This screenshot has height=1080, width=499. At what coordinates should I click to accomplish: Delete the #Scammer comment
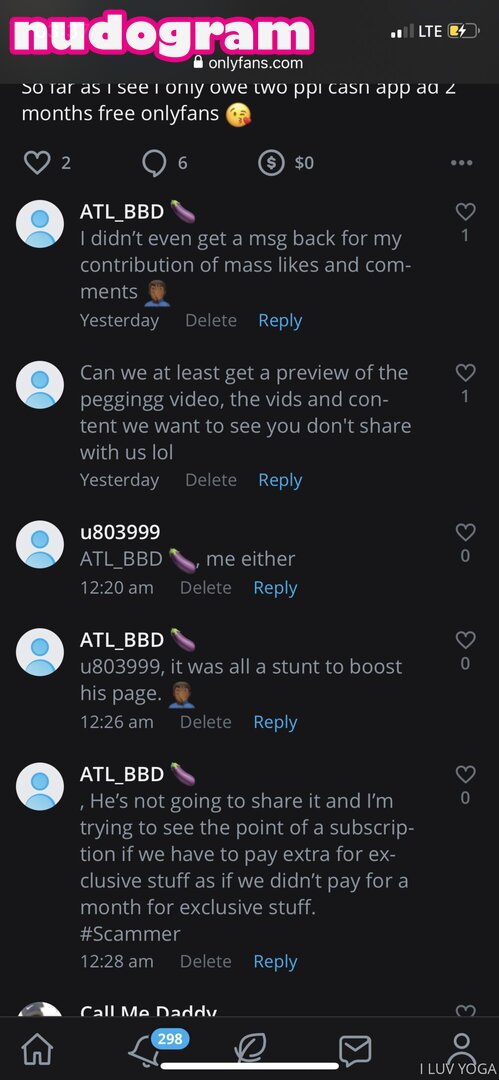pos(205,962)
